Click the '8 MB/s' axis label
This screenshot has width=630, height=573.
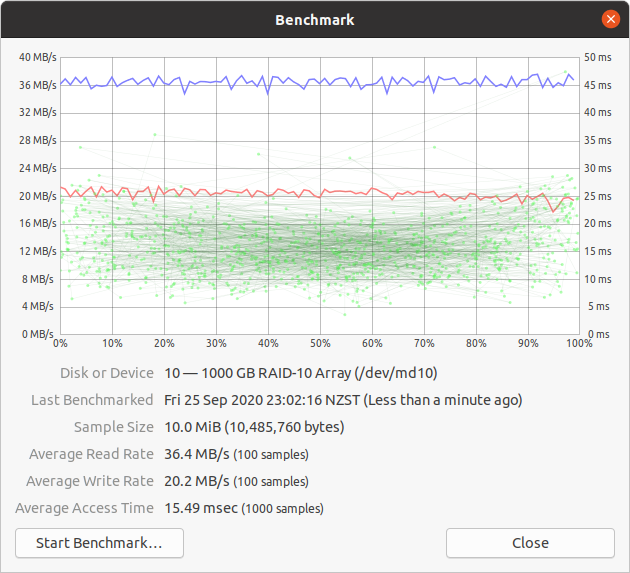click(x=38, y=279)
